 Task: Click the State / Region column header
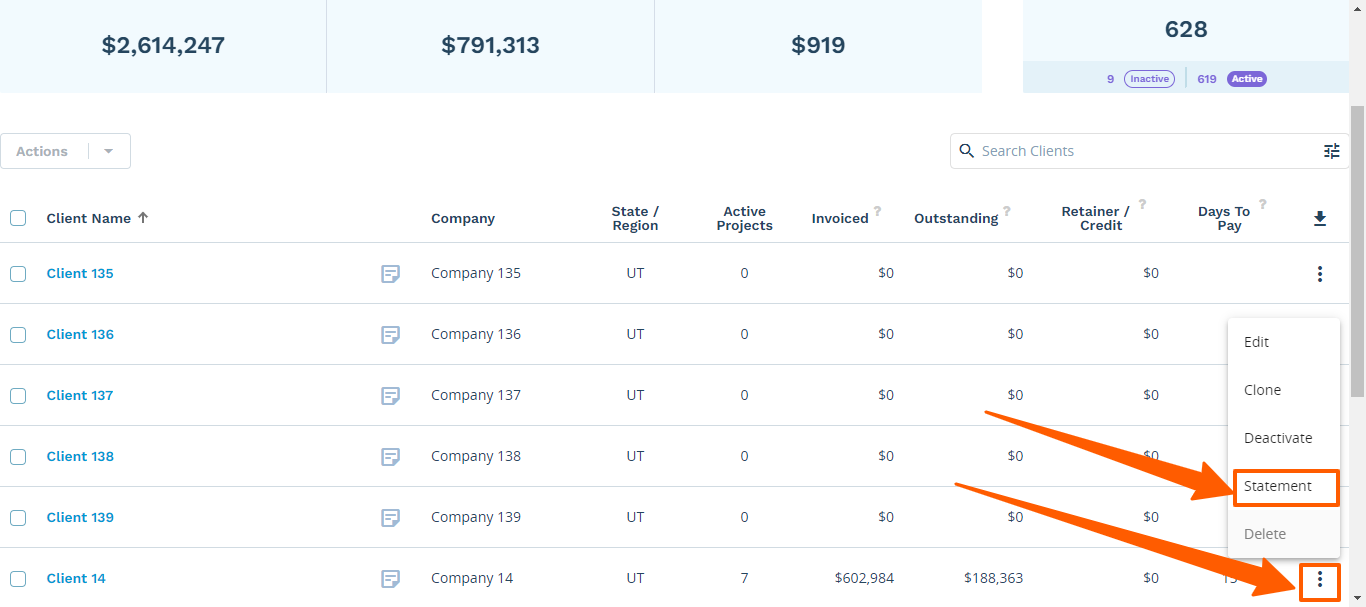(x=635, y=219)
